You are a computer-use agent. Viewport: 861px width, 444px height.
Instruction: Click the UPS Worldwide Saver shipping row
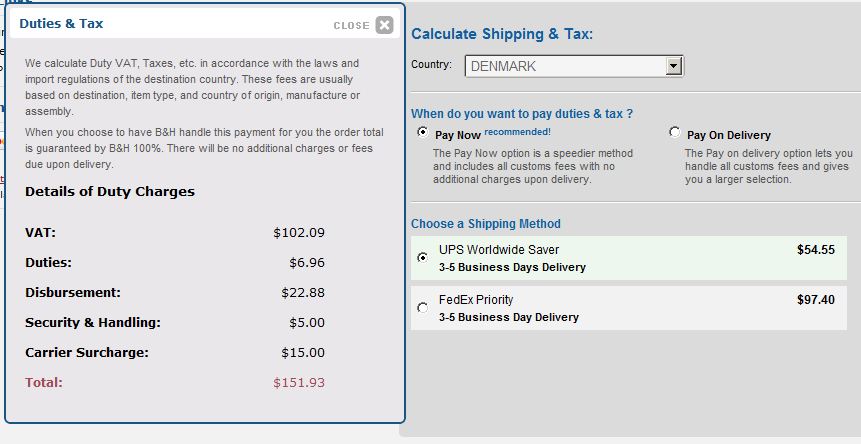tap(629, 258)
